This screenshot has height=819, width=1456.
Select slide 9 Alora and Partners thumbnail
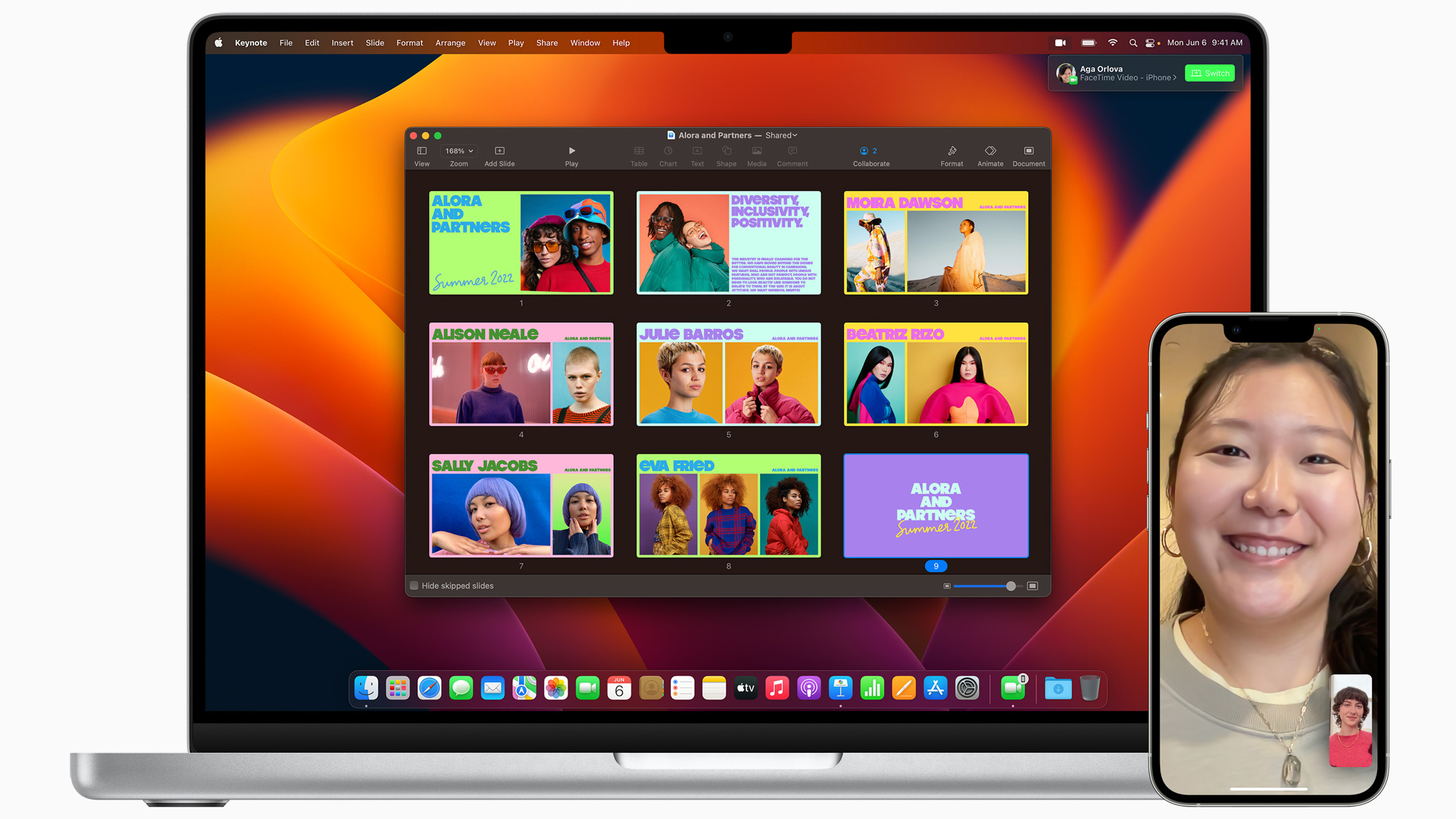[935, 505]
